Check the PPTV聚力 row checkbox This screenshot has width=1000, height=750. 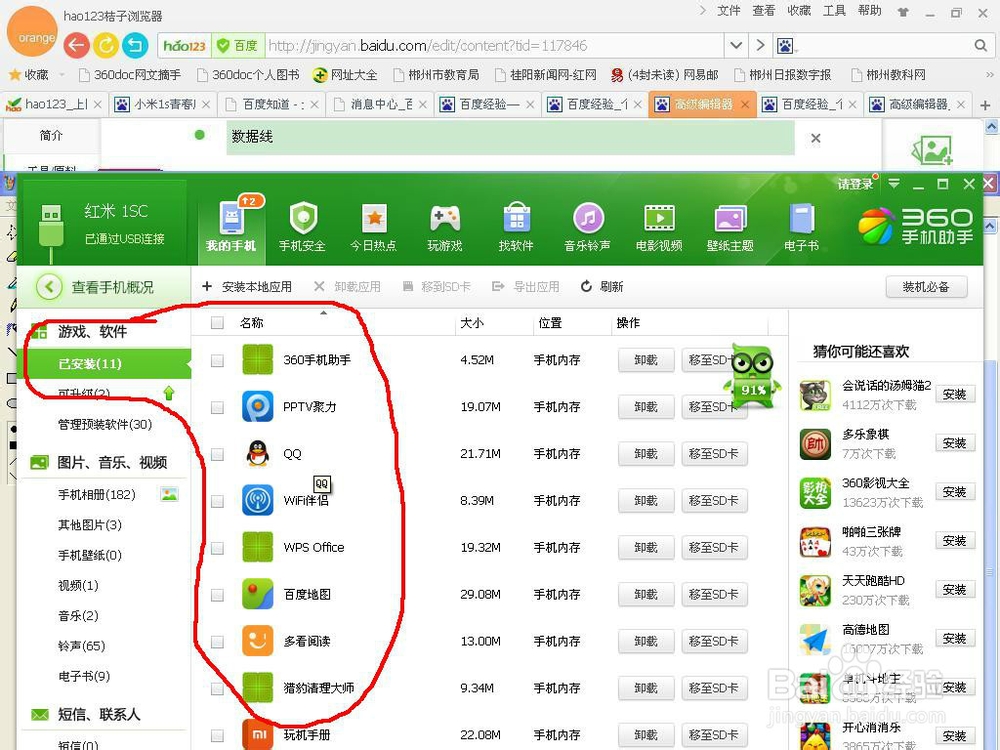pos(217,407)
